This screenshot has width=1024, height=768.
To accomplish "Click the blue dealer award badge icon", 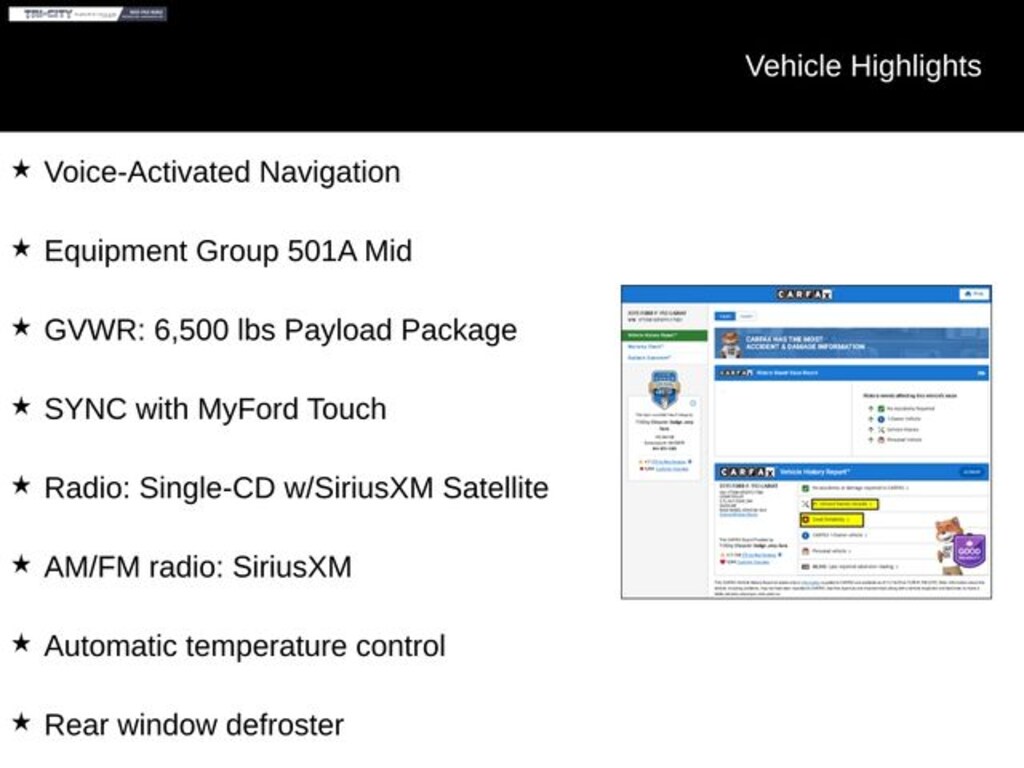I will point(664,387).
